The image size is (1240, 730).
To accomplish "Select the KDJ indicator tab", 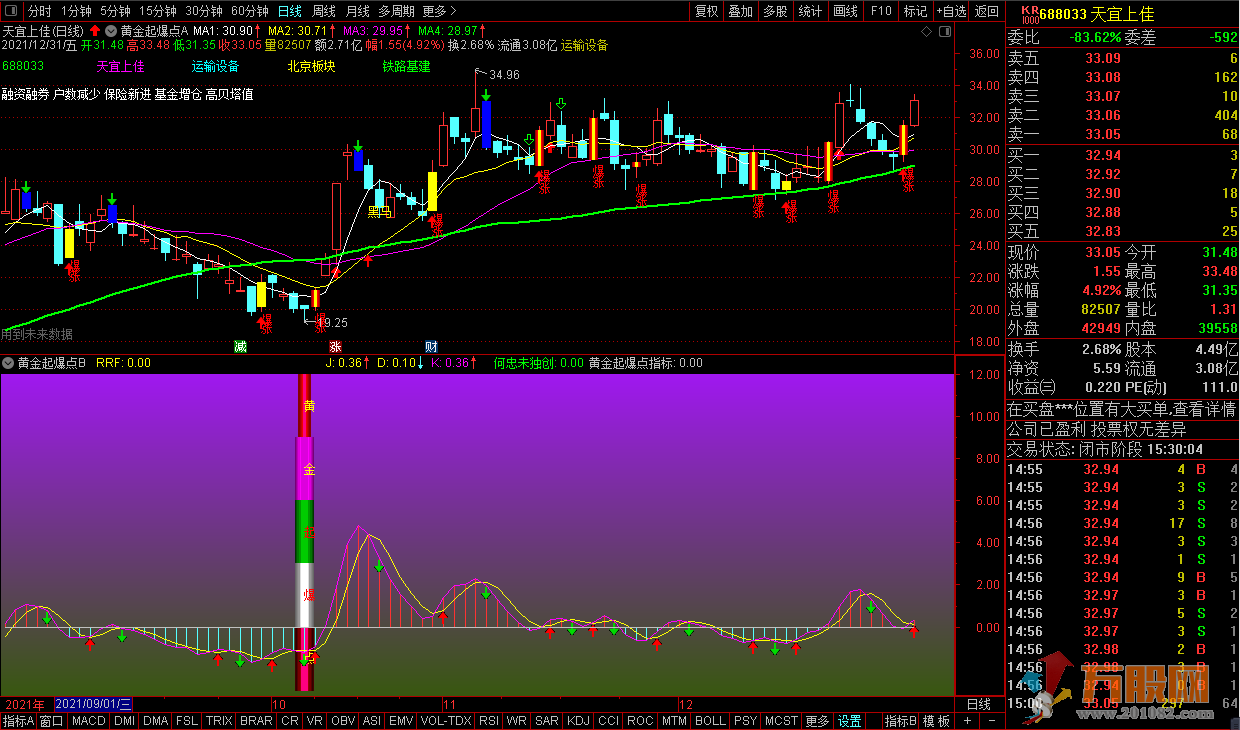I will tap(578, 721).
